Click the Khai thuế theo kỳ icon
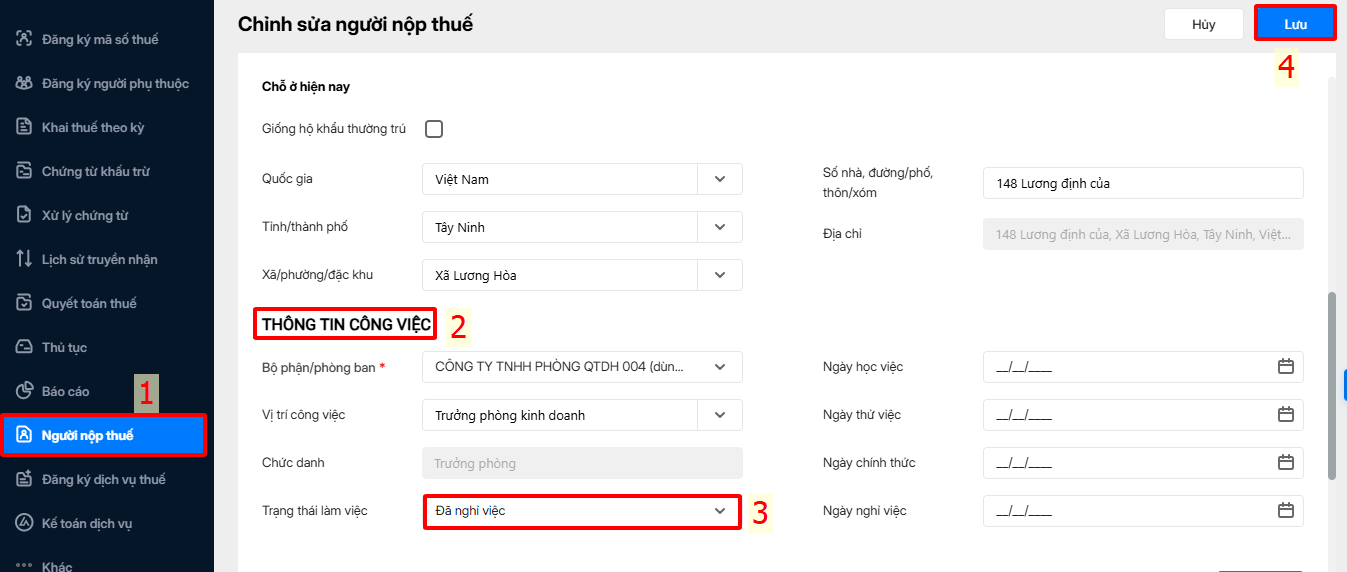Screen dimensions: 1347x572 pyautogui.click(x=25, y=127)
